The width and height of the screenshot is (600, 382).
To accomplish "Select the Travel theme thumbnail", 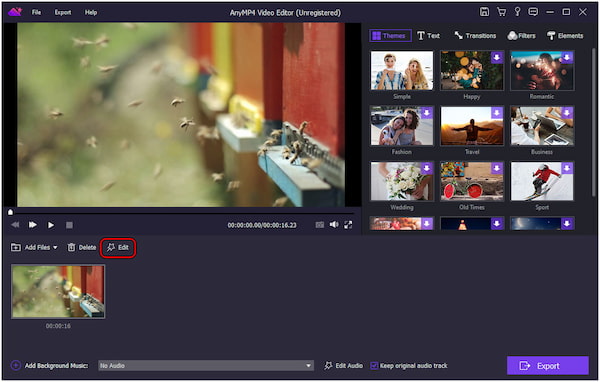I will click(472, 126).
